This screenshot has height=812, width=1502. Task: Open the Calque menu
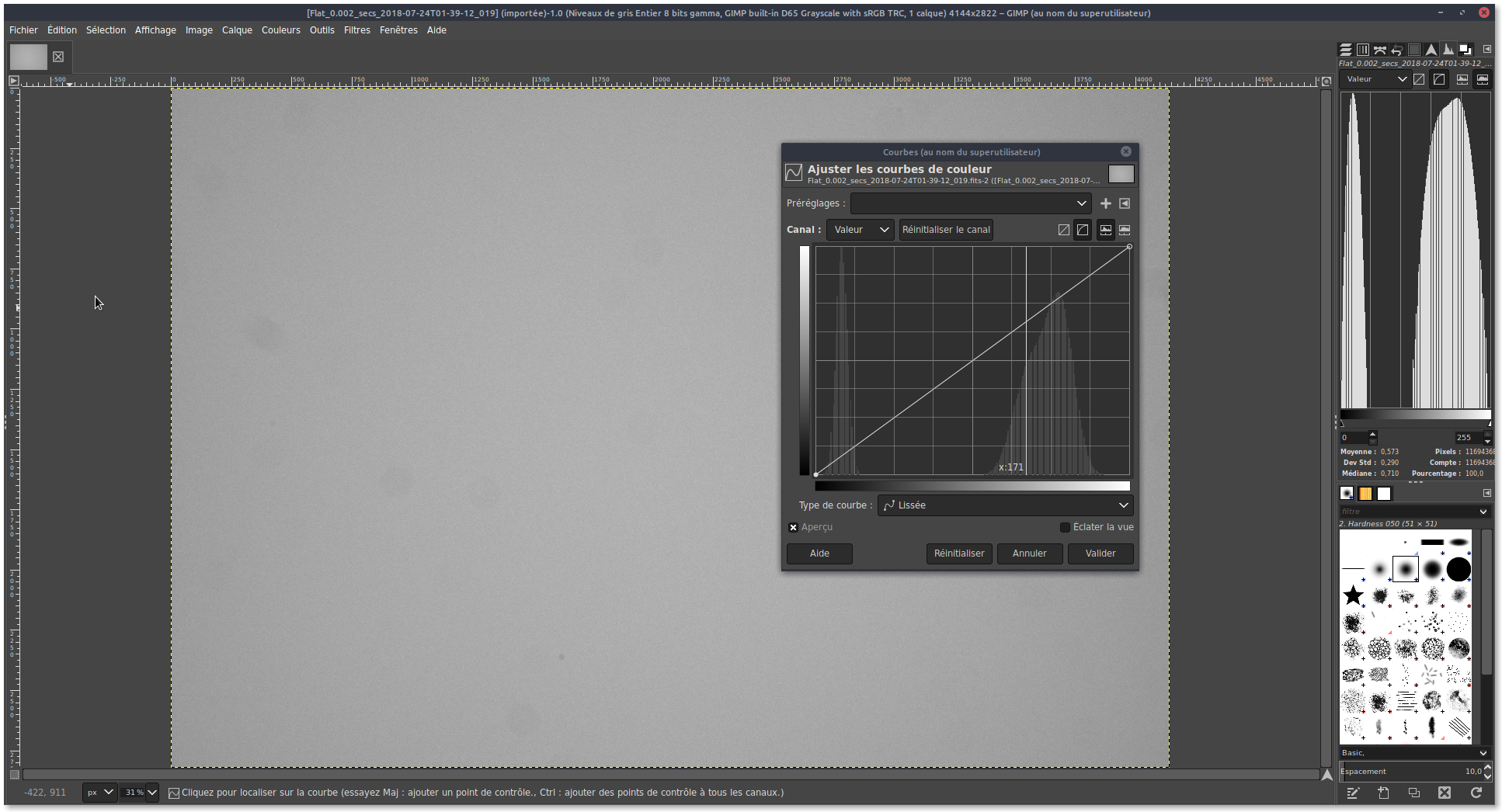click(237, 30)
